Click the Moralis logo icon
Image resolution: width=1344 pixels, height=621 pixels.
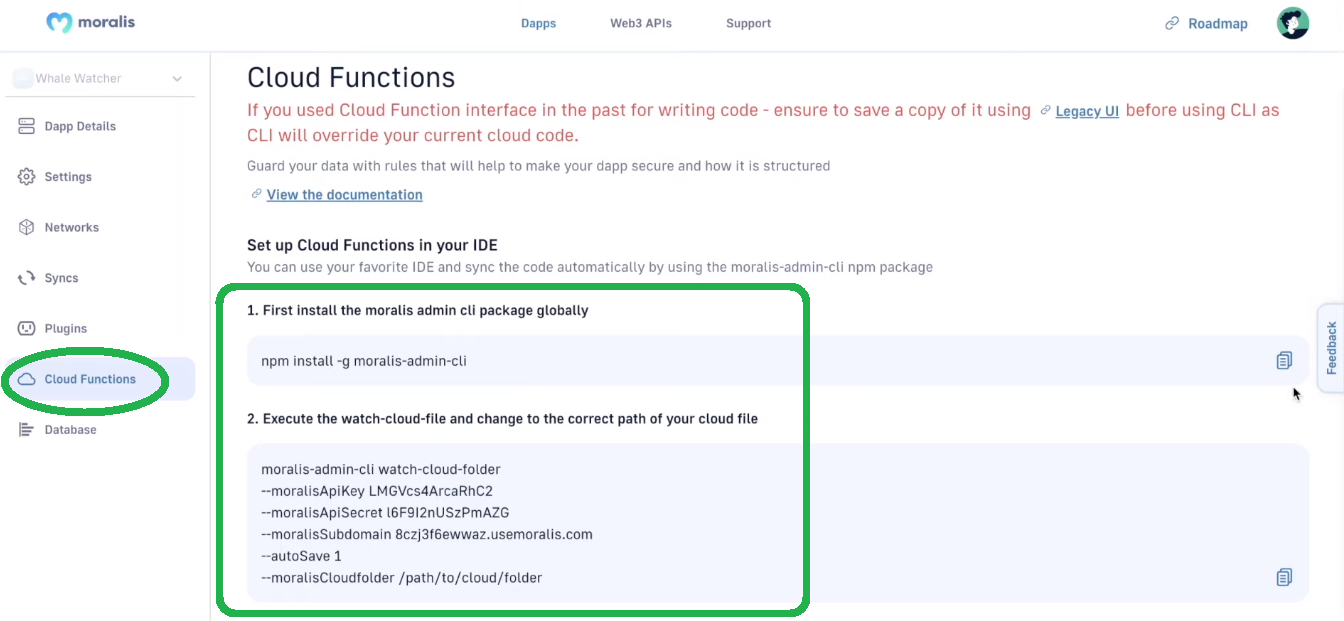pyautogui.click(x=59, y=22)
